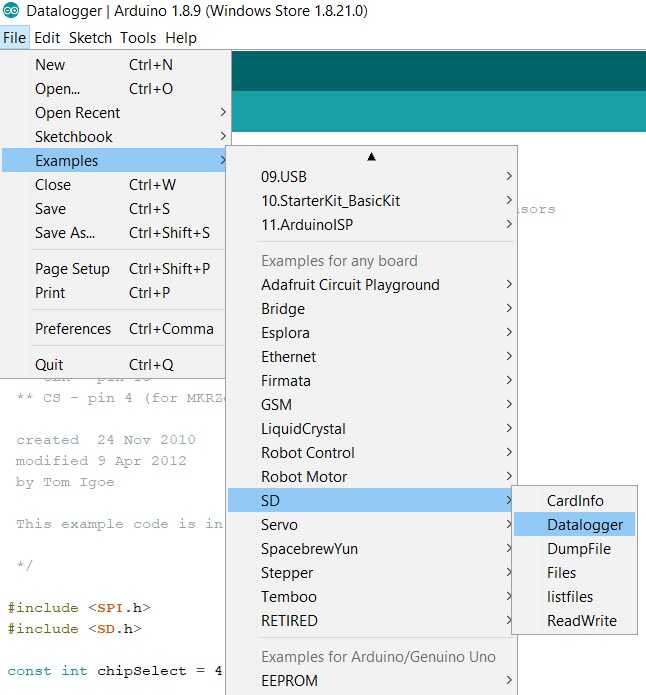Click the Preferences menu entry
646x695 pixels.
pyautogui.click(x=73, y=329)
